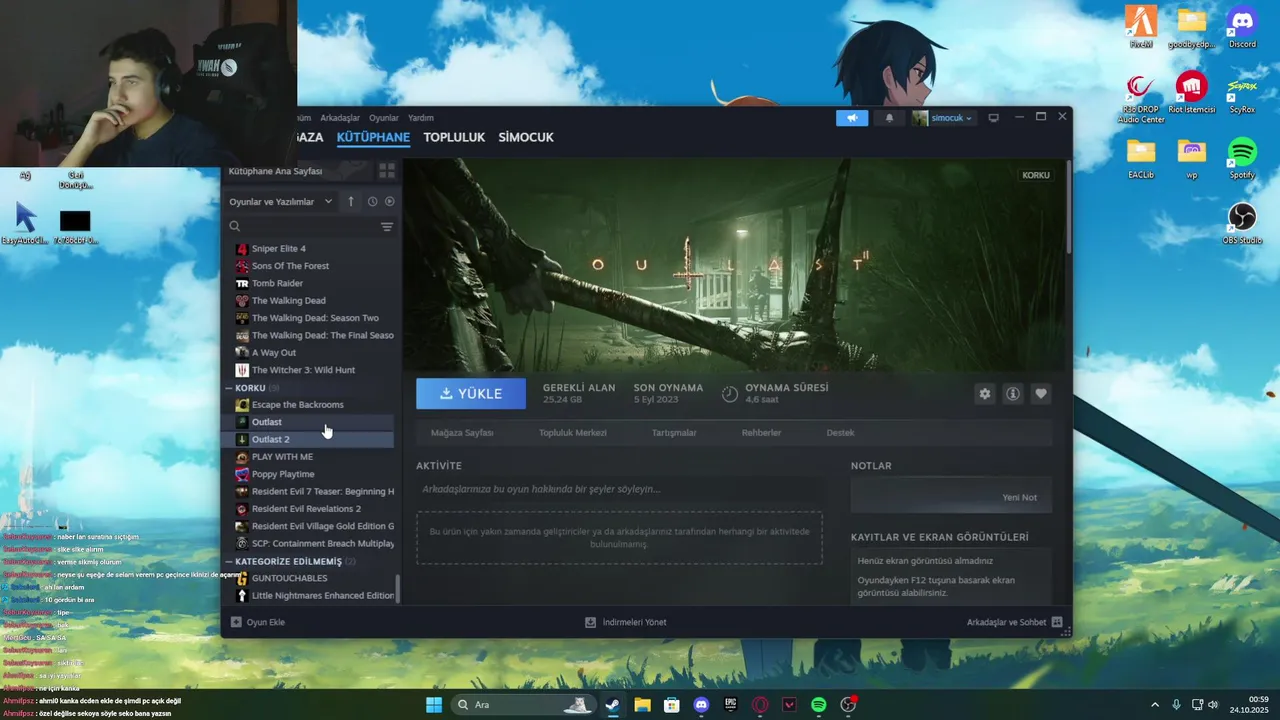Screen dimensions: 1280x720
Task: Click the sort arrow icon in the library sidebar
Action: 351,202
